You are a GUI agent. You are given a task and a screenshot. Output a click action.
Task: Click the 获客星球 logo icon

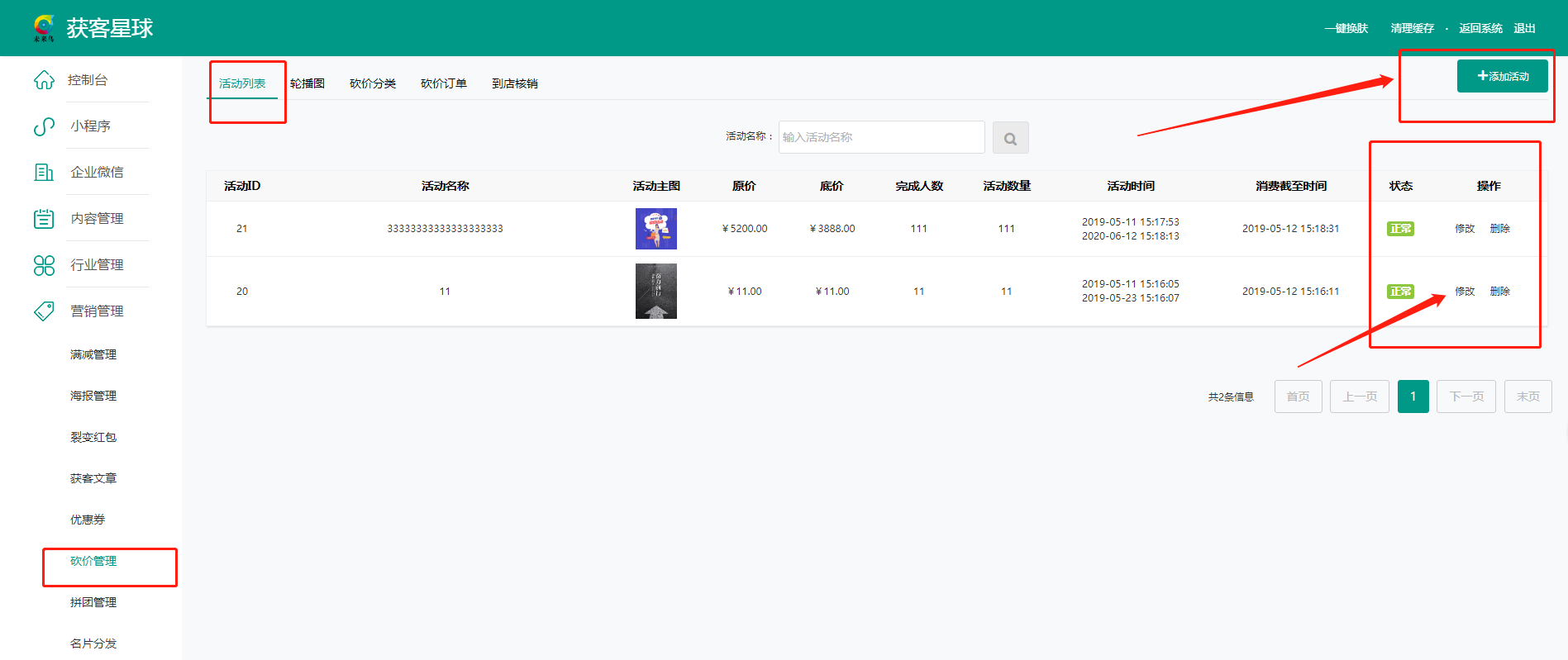44,27
